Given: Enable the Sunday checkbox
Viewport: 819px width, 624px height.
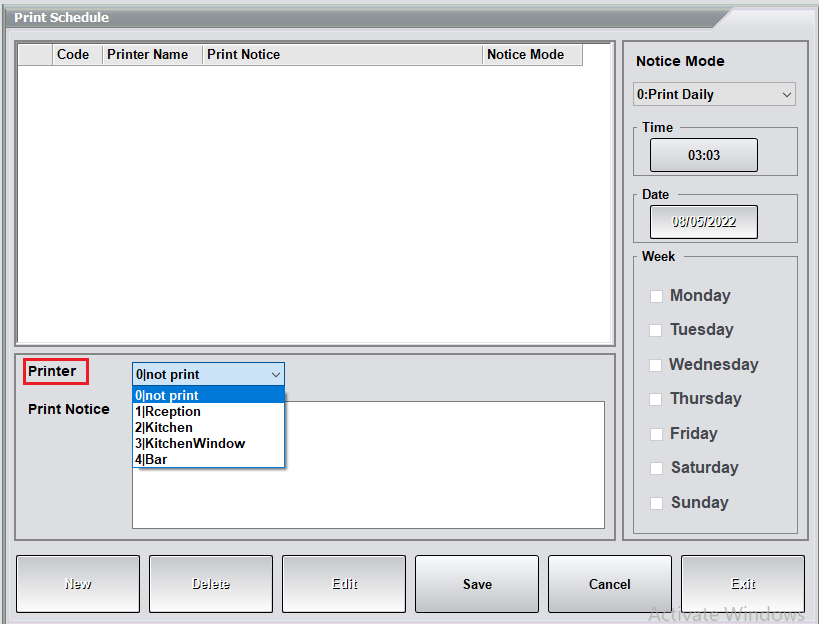Looking at the screenshot, I should coord(656,503).
